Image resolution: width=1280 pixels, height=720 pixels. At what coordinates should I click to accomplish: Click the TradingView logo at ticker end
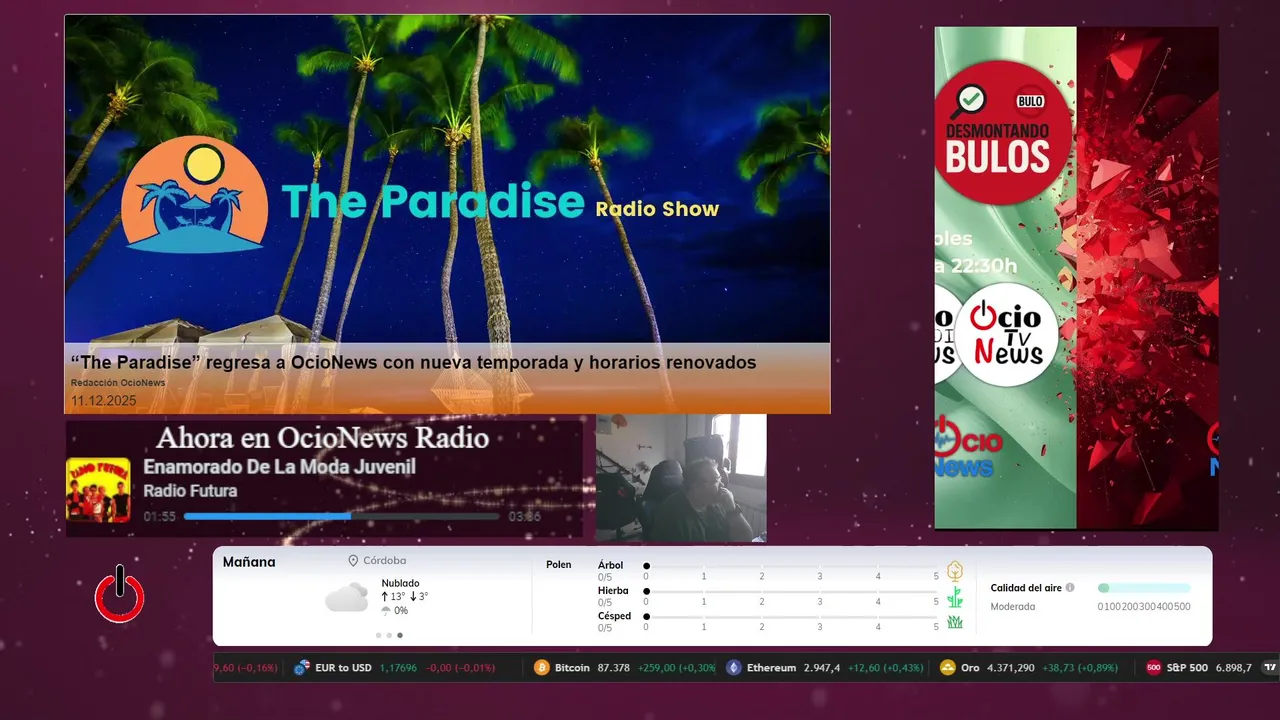coord(1271,668)
